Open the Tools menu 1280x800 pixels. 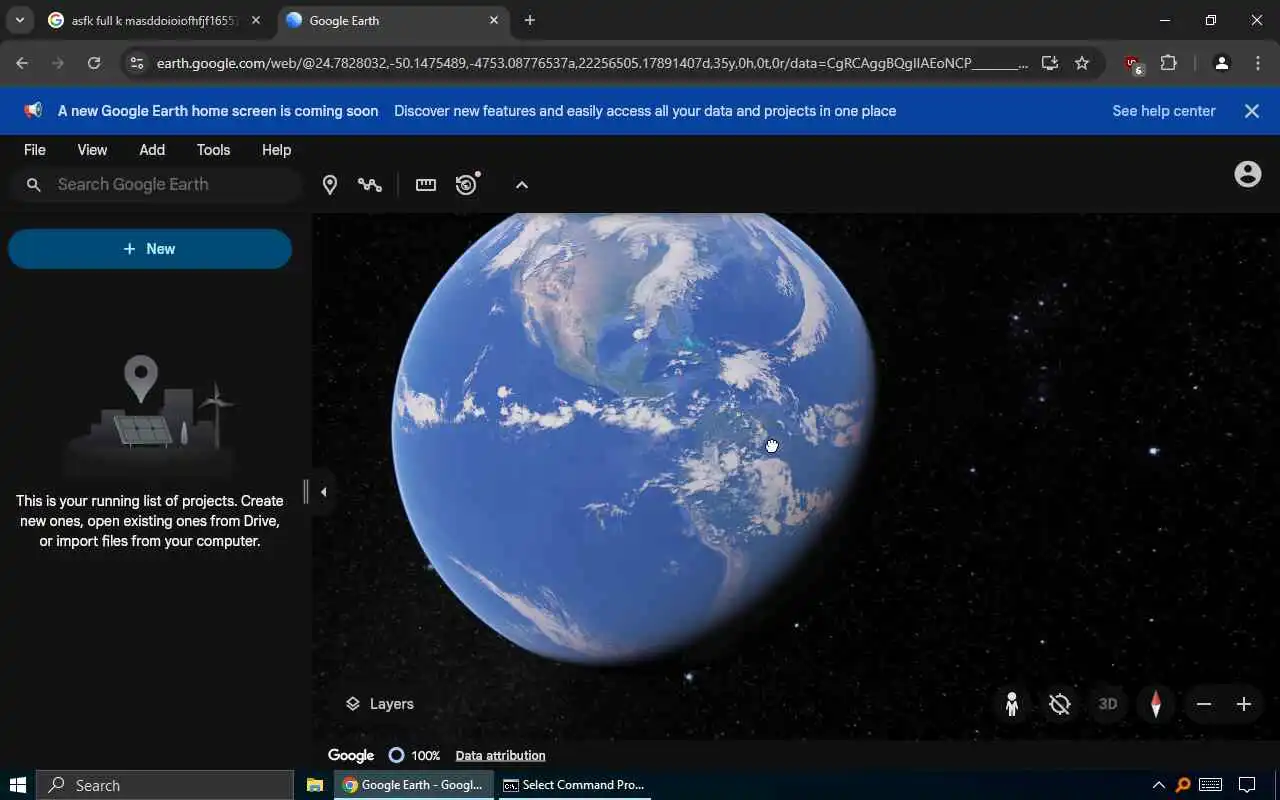point(213,150)
